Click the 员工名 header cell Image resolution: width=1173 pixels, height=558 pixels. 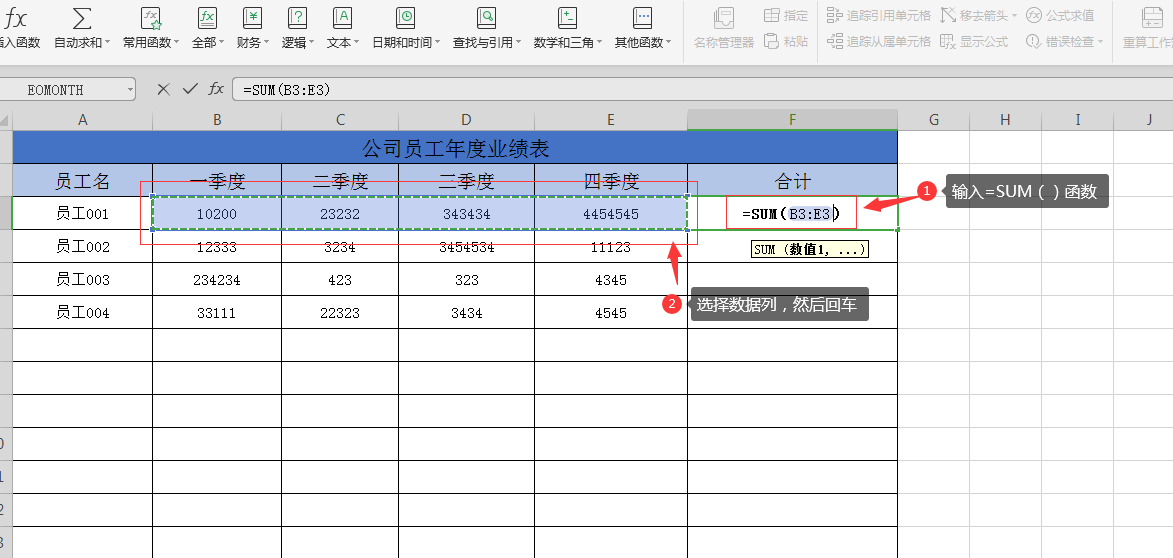point(82,180)
